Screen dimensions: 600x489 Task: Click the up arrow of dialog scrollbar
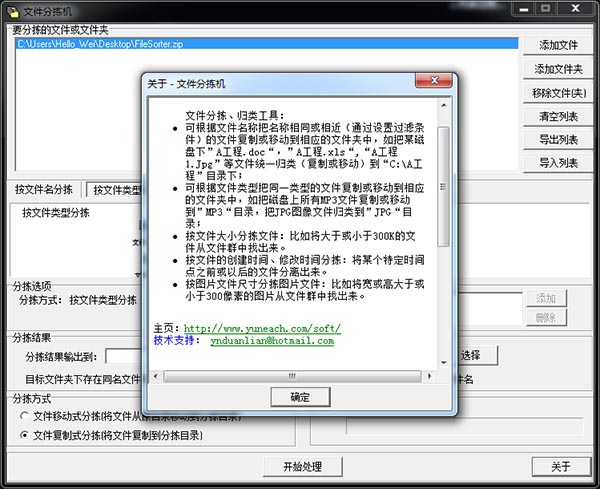pos(444,105)
